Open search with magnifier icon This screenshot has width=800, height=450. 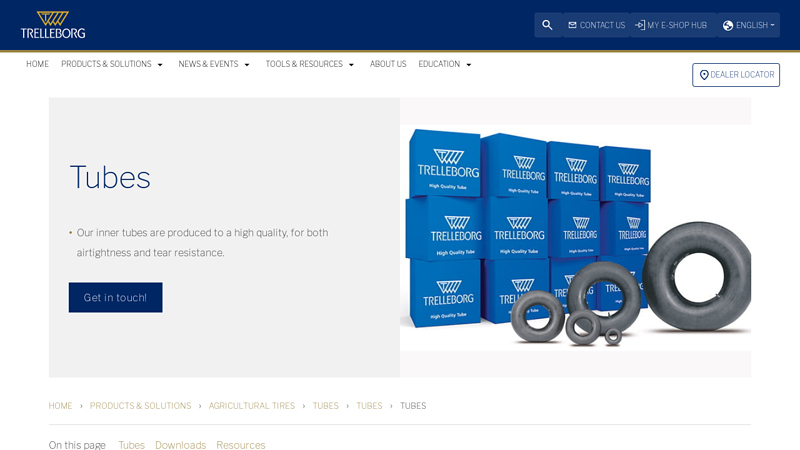click(x=547, y=25)
